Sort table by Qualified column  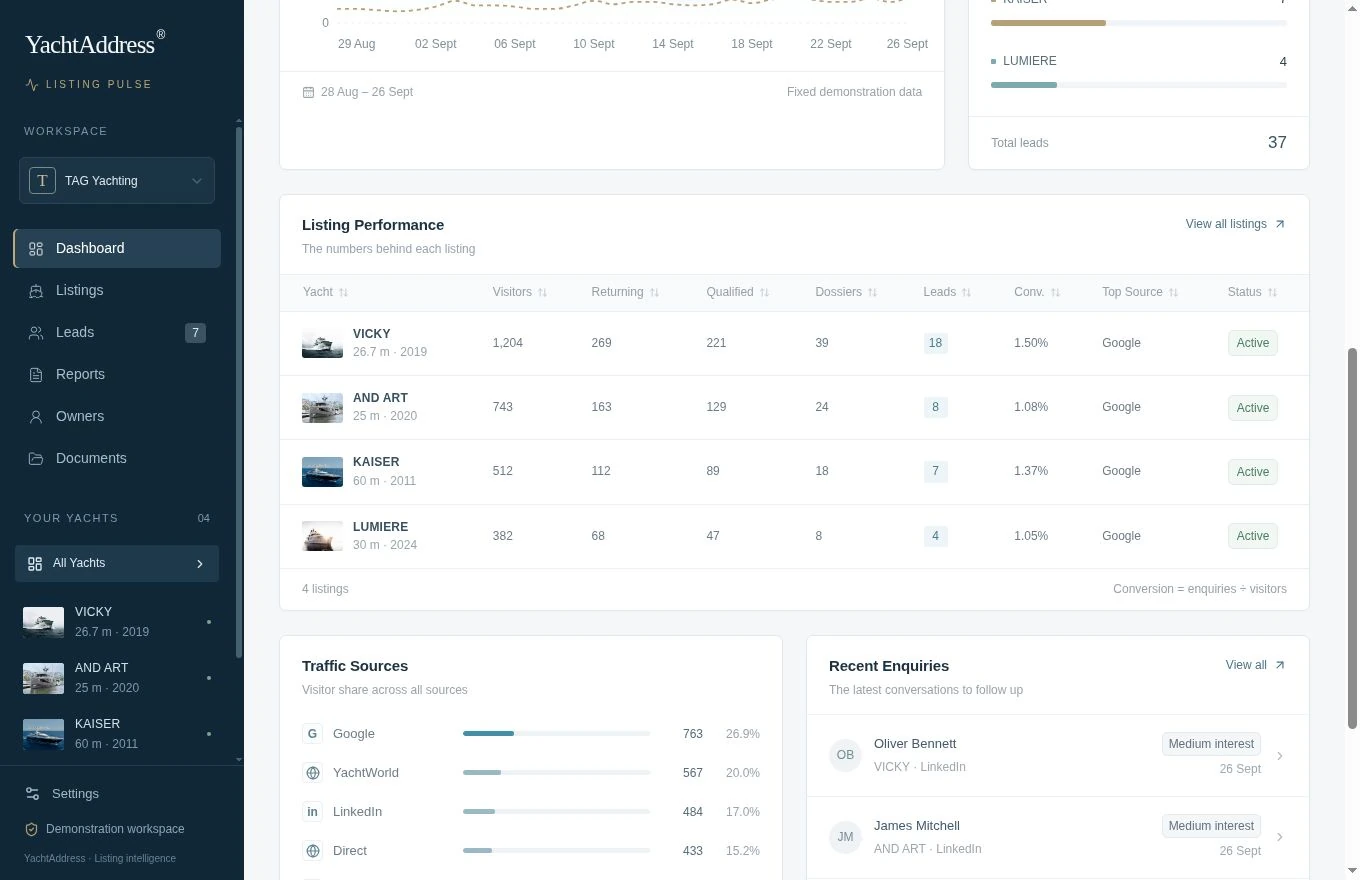coord(738,292)
